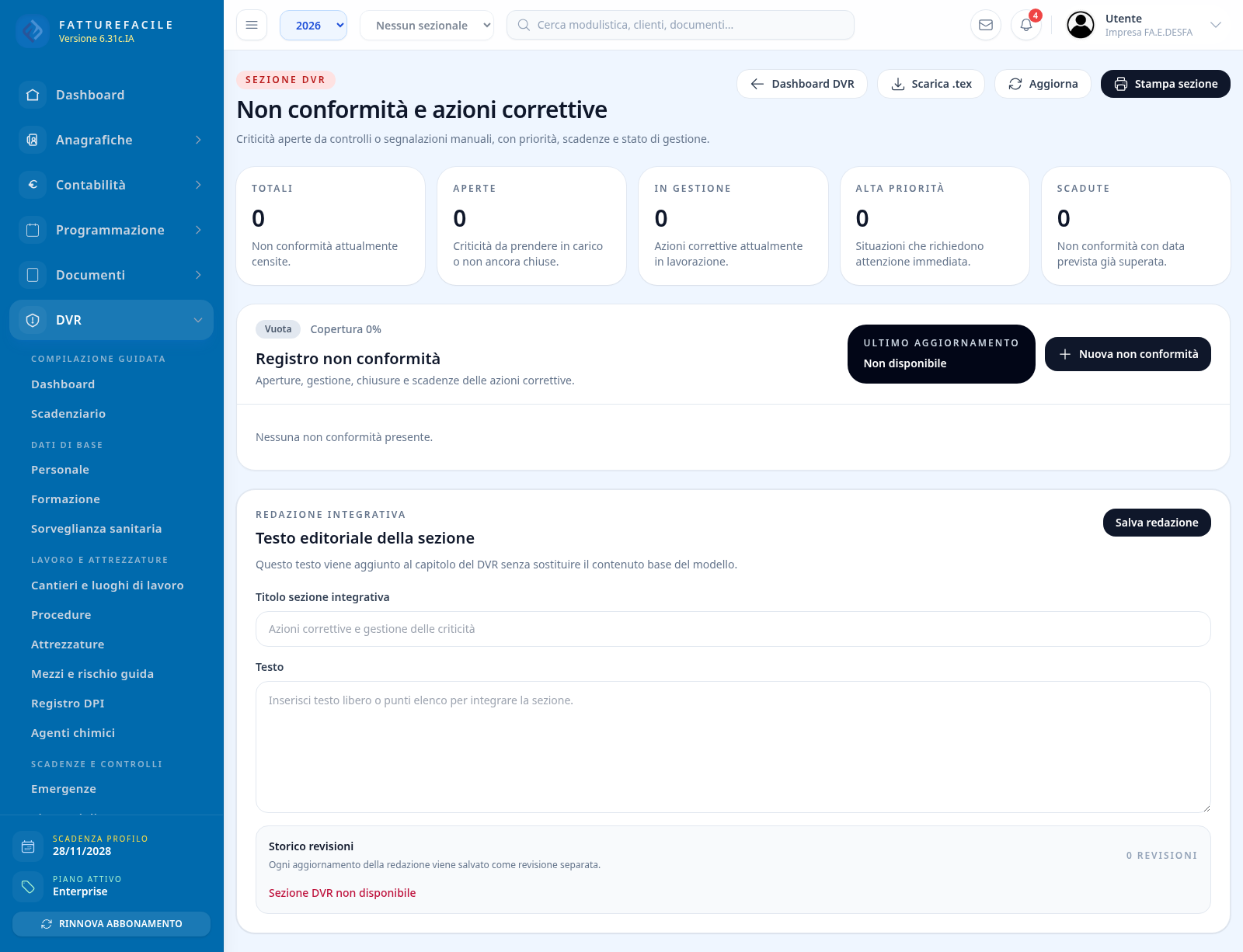Open the Nessun sezionale dropdown
This screenshot has height=952, width=1243.
pyautogui.click(x=427, y=25)
